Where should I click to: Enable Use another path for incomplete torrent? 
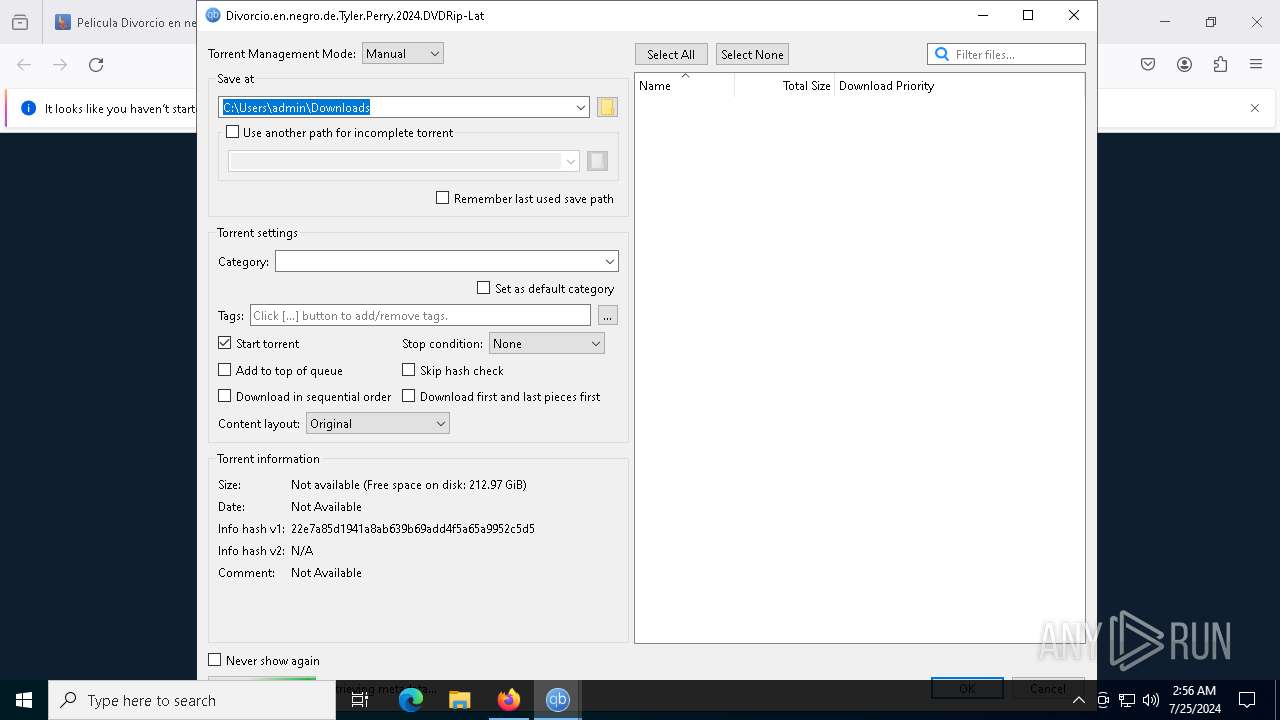point(233,132)
